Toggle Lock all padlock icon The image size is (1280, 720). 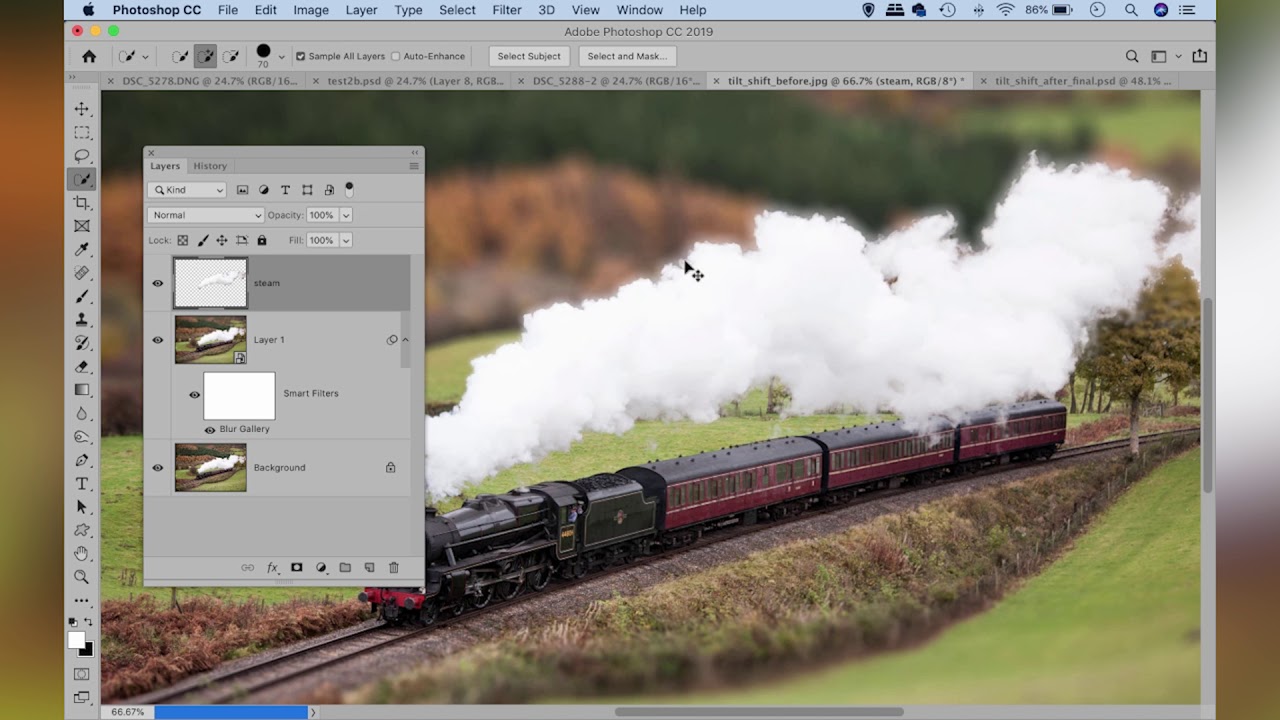261,241
